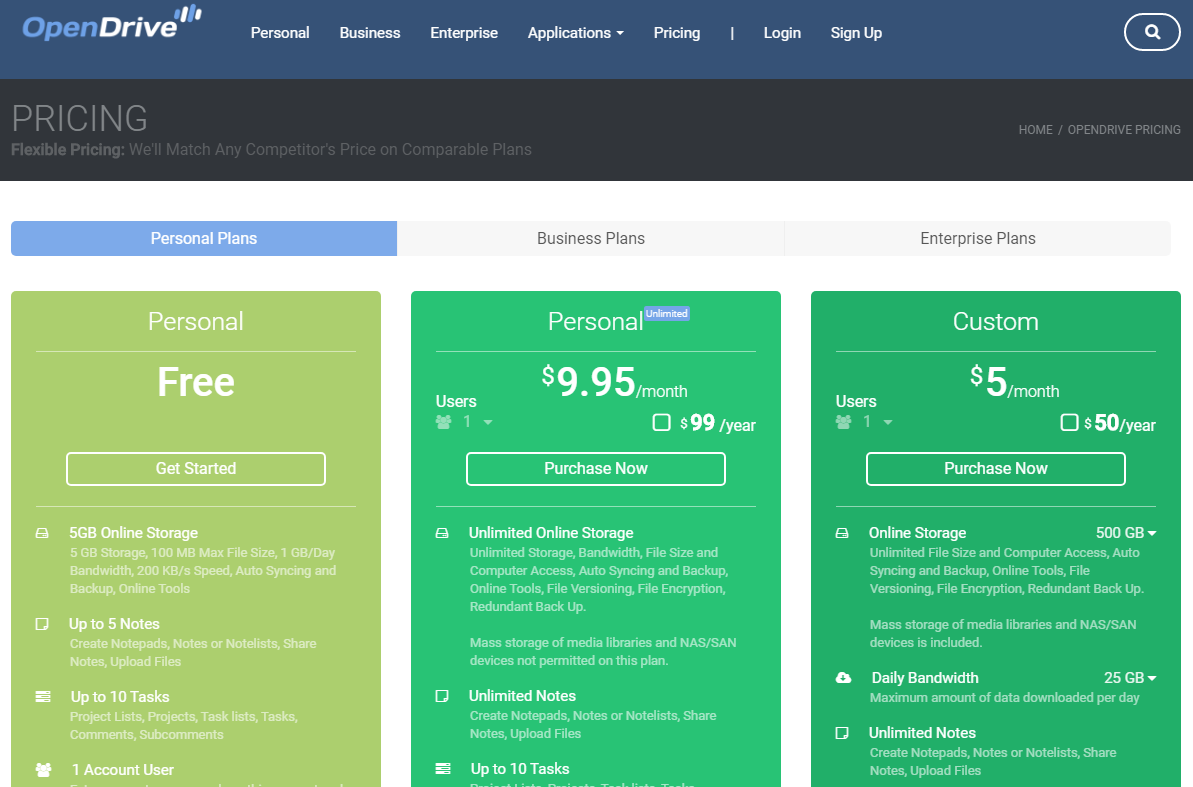Viewport: 1193px width, 787px height.
Task: Open the 500 GB Online Storage dropdown
Action: click(1126, 533)
